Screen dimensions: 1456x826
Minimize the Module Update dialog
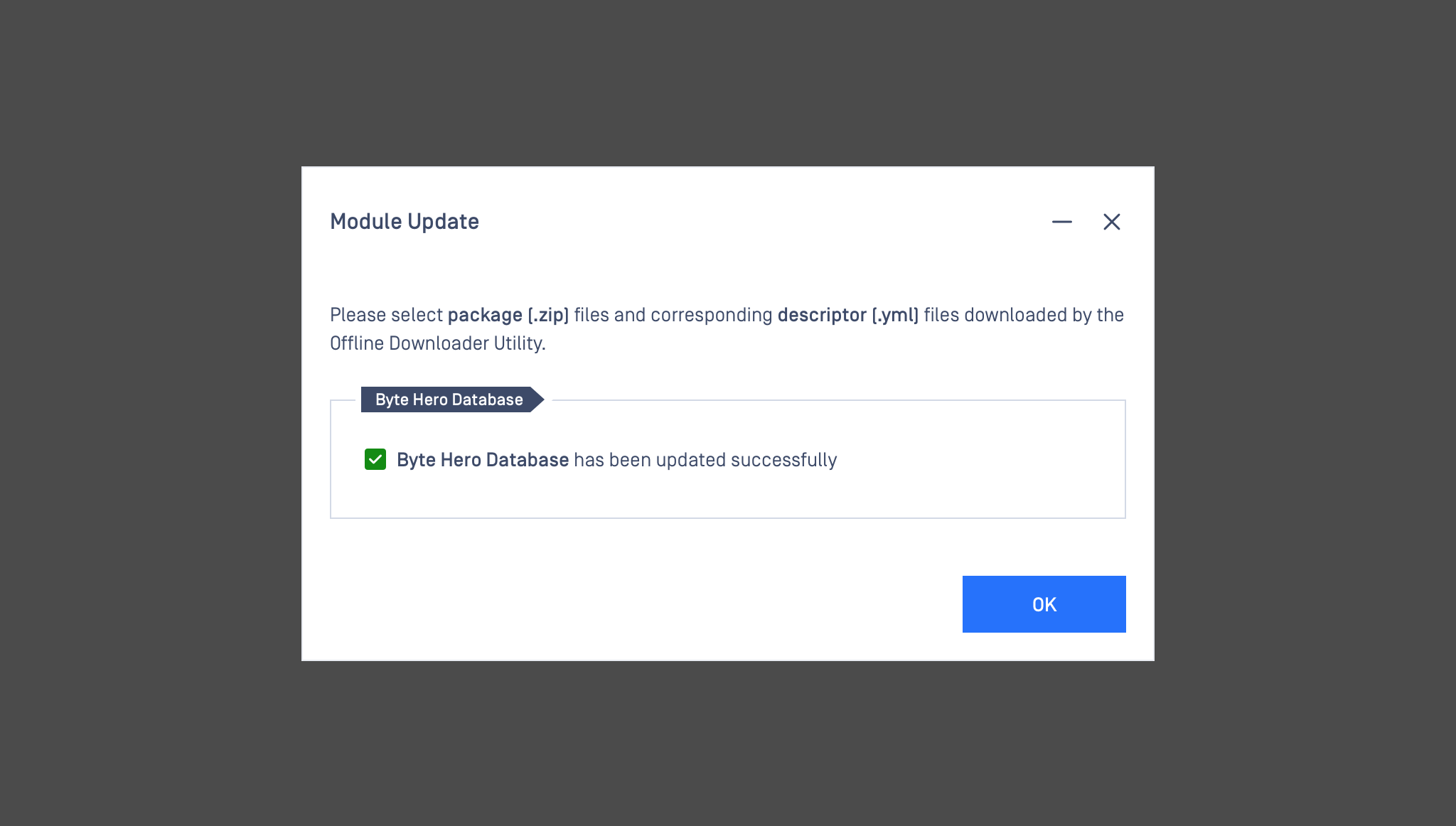point(1061,222)
